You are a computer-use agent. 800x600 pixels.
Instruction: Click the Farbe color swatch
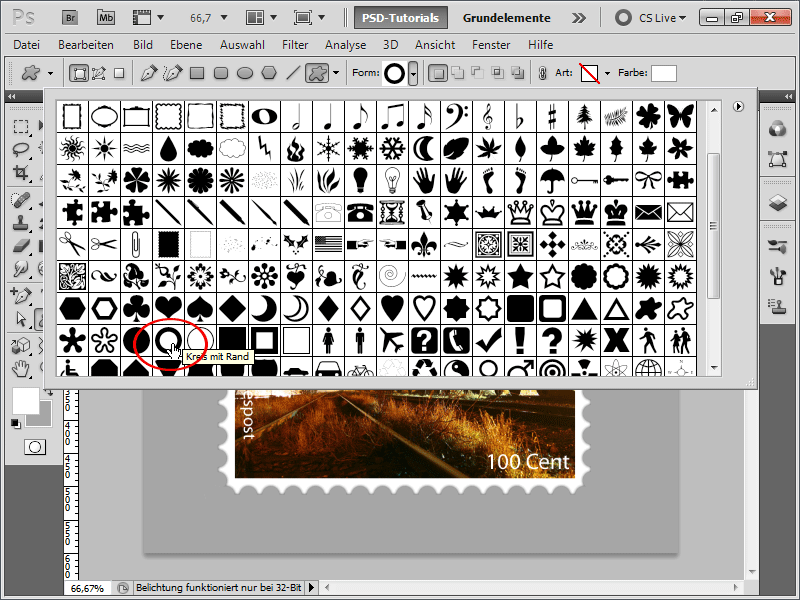(664, 73)
